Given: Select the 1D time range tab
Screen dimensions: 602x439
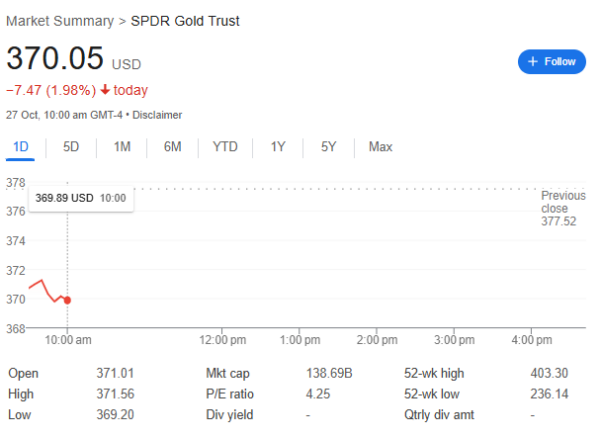Looking at the screenshot, I should pyautogui.click(x=20, y=147).
